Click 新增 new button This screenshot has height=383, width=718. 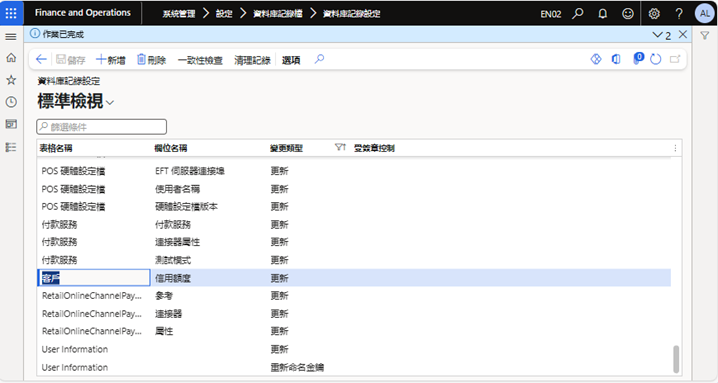[111, 60]
